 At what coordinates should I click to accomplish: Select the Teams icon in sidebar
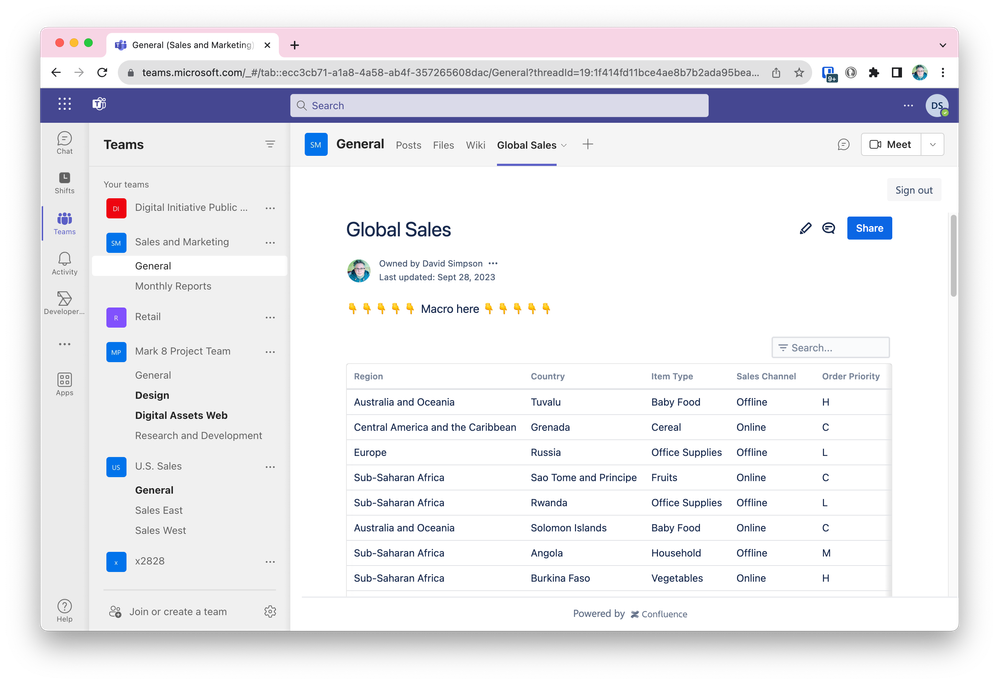pos(64,224)
